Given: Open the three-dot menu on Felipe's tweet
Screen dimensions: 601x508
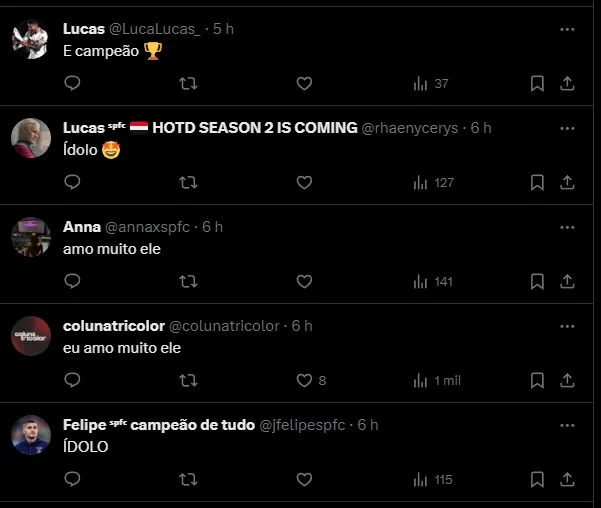Looking at the screenshot, I should pos(567,425).
